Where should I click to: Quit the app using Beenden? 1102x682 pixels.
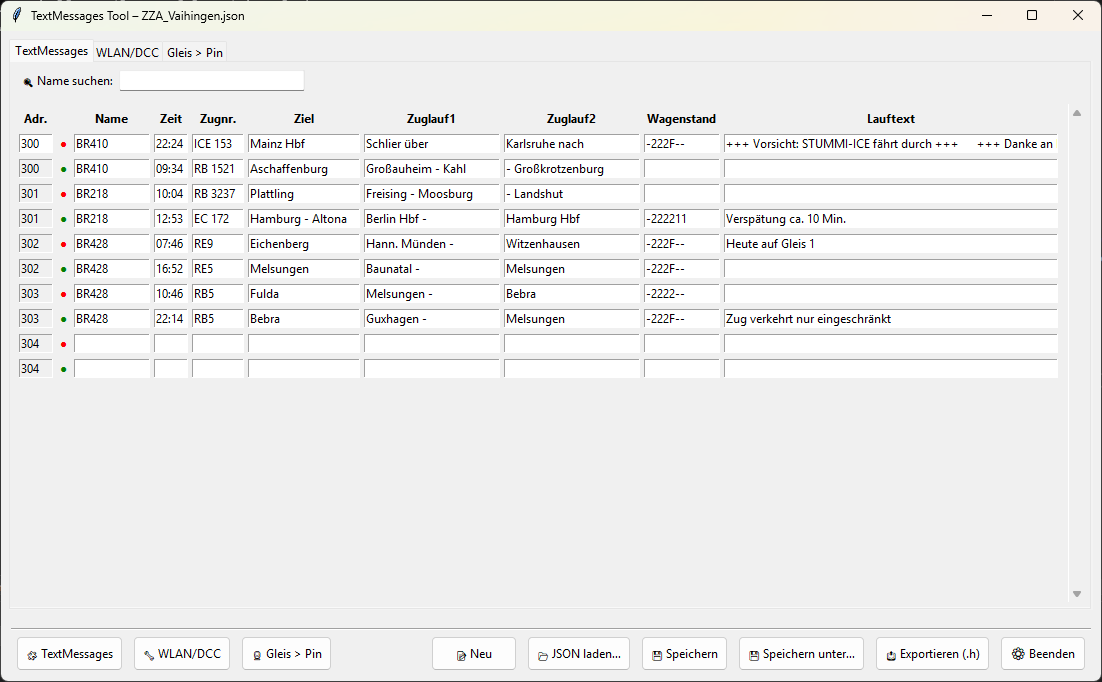tap(1043, 654)
